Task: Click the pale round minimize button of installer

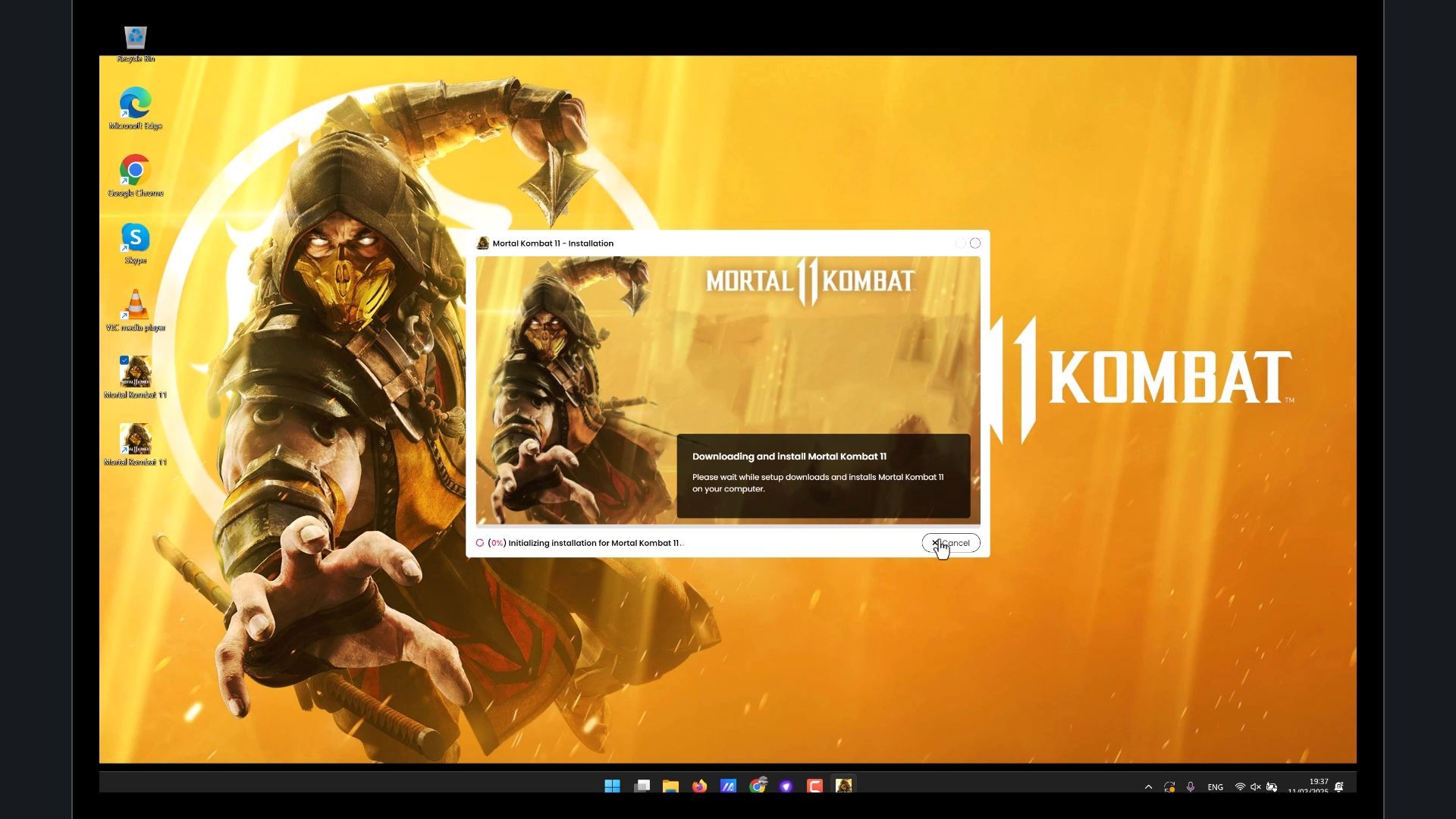Action: pos(960,243)
